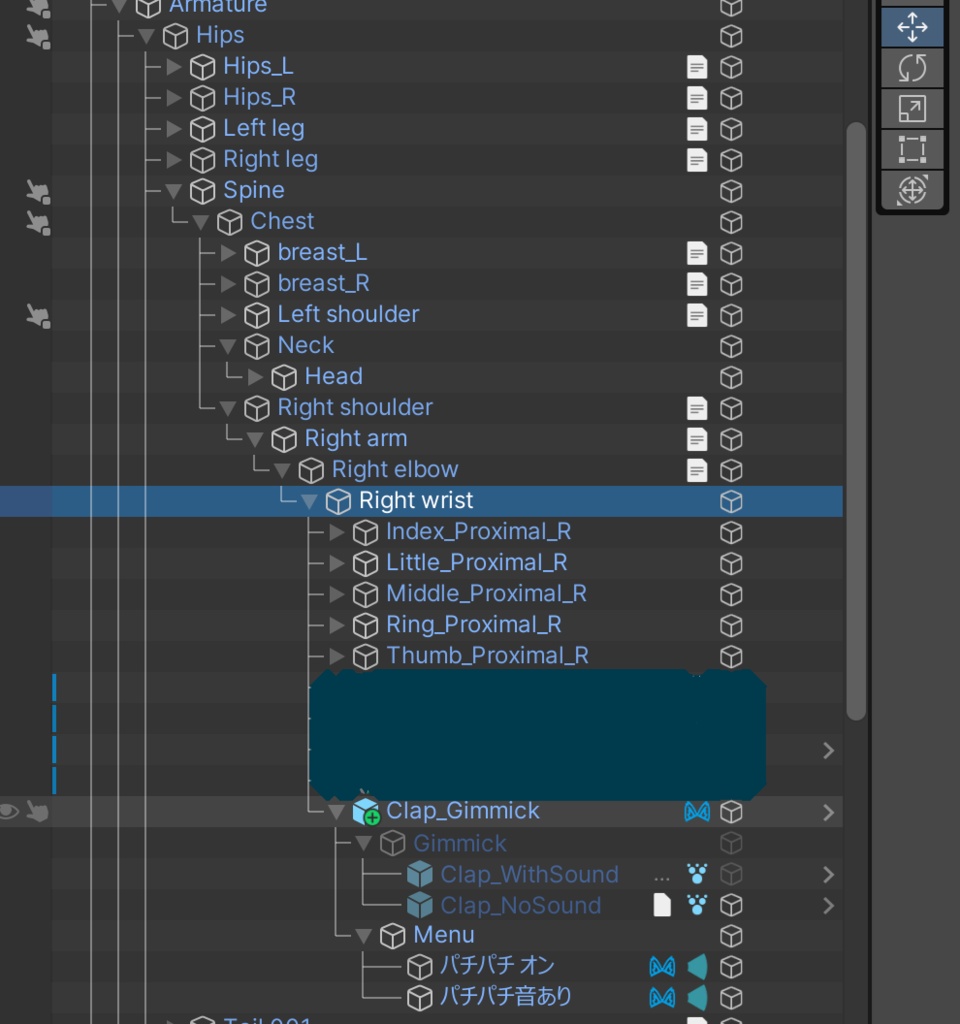Image resolution: width=960 pixels, height=1024 pixels.
Task: Click particle icon on Clap_WithSound row
Action: tap(697, 874)
